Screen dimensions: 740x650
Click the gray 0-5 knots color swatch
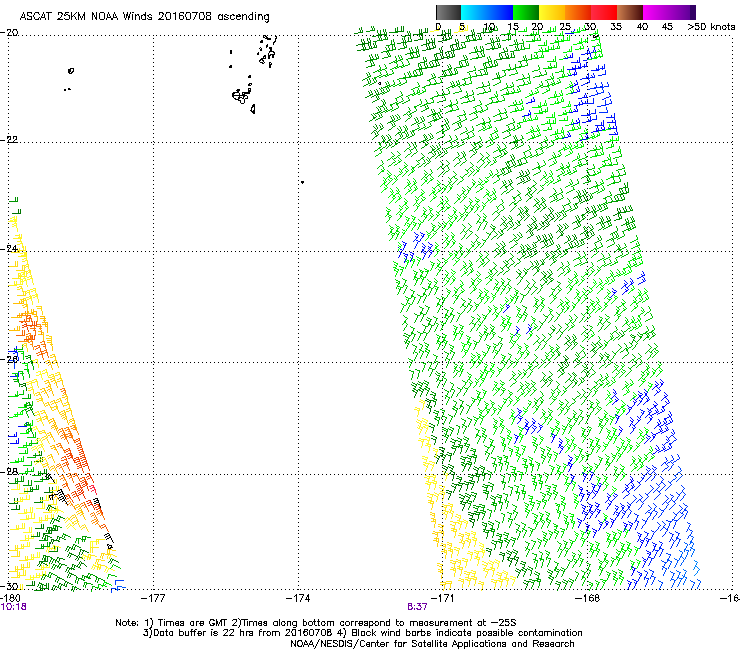point(448,12)
